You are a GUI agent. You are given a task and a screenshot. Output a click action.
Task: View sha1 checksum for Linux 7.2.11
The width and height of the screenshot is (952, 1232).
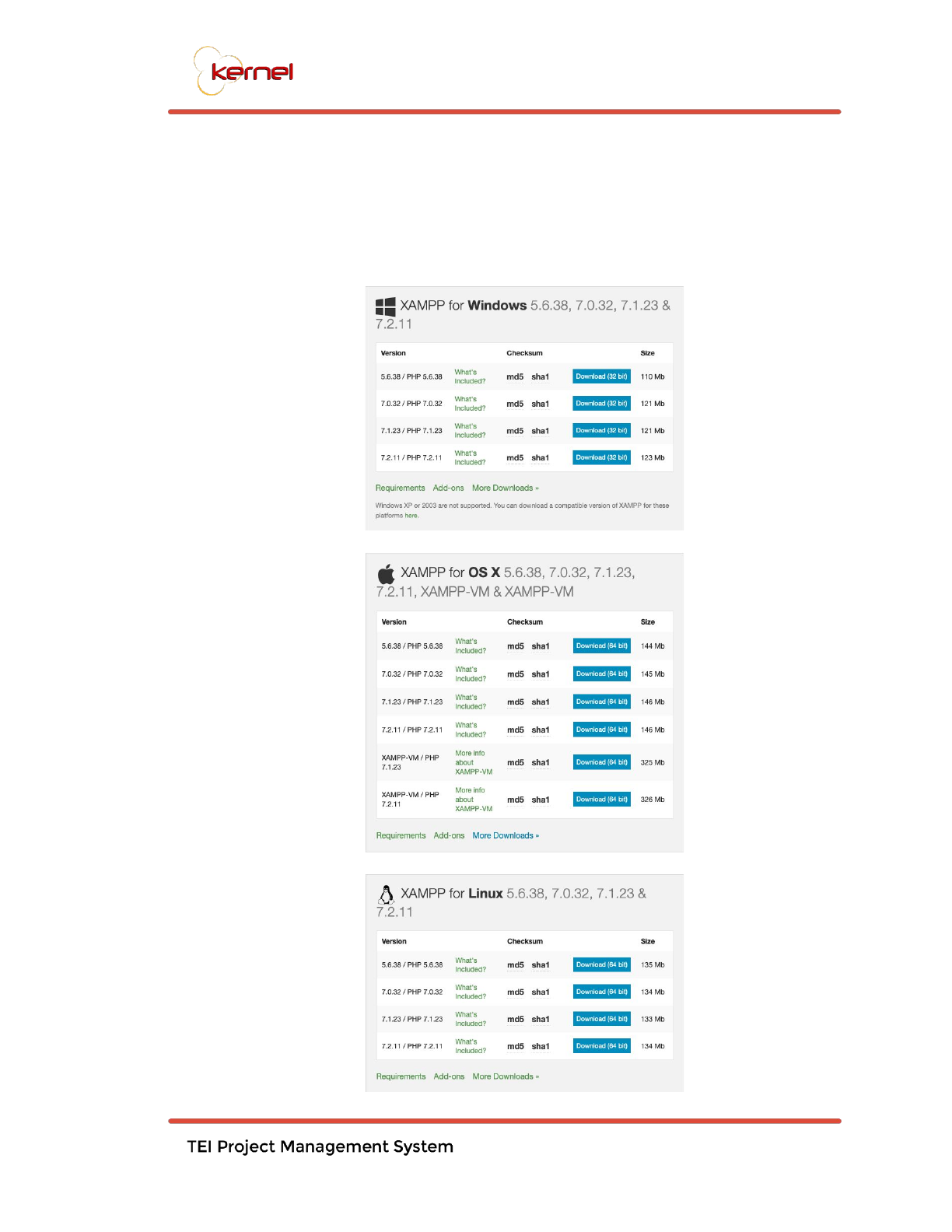[541, 1047]
